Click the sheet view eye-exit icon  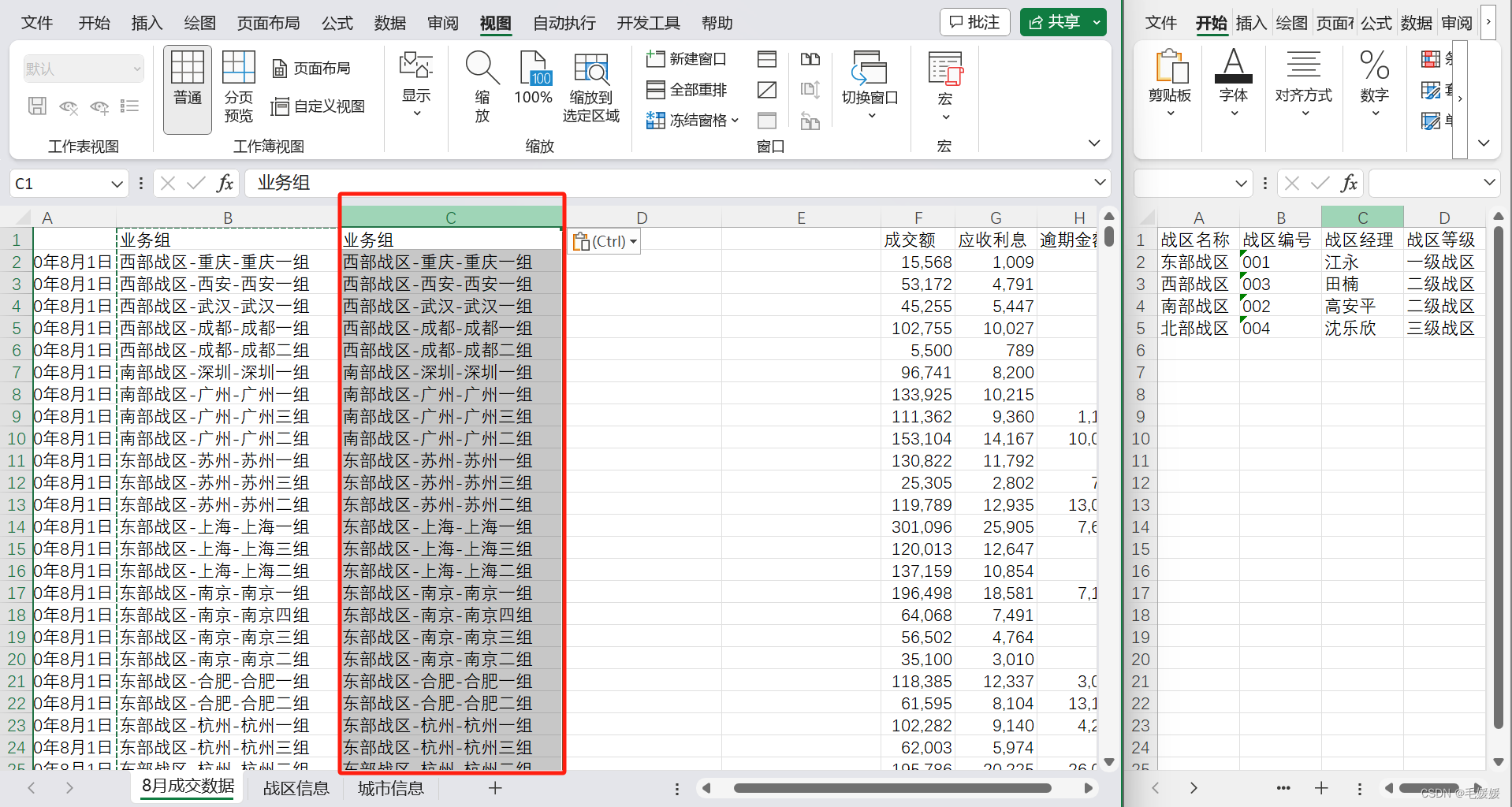69,106
